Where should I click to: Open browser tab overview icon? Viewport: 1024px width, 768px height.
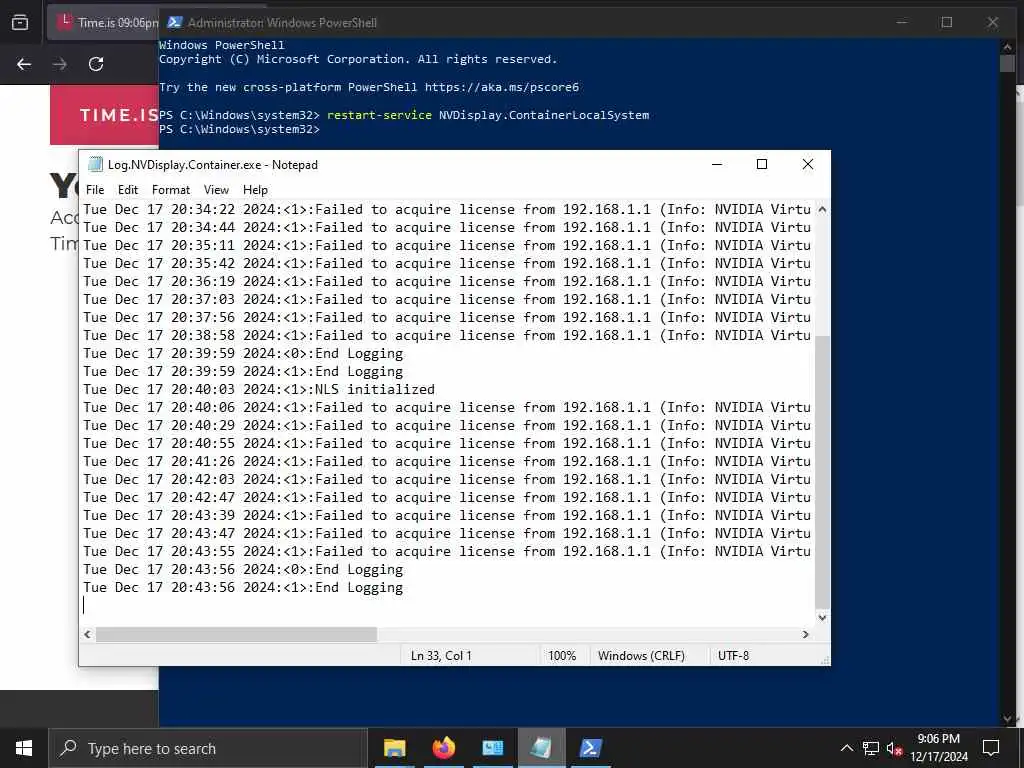pyautogui.click(x=20, y=23)
